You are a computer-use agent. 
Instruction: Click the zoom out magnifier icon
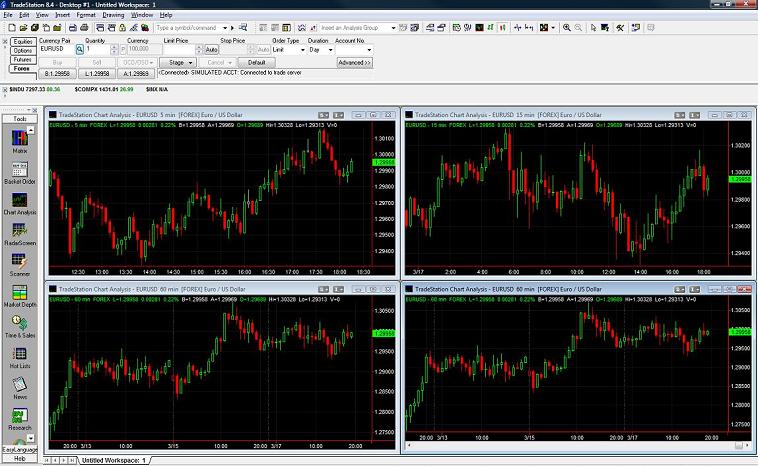578,28
